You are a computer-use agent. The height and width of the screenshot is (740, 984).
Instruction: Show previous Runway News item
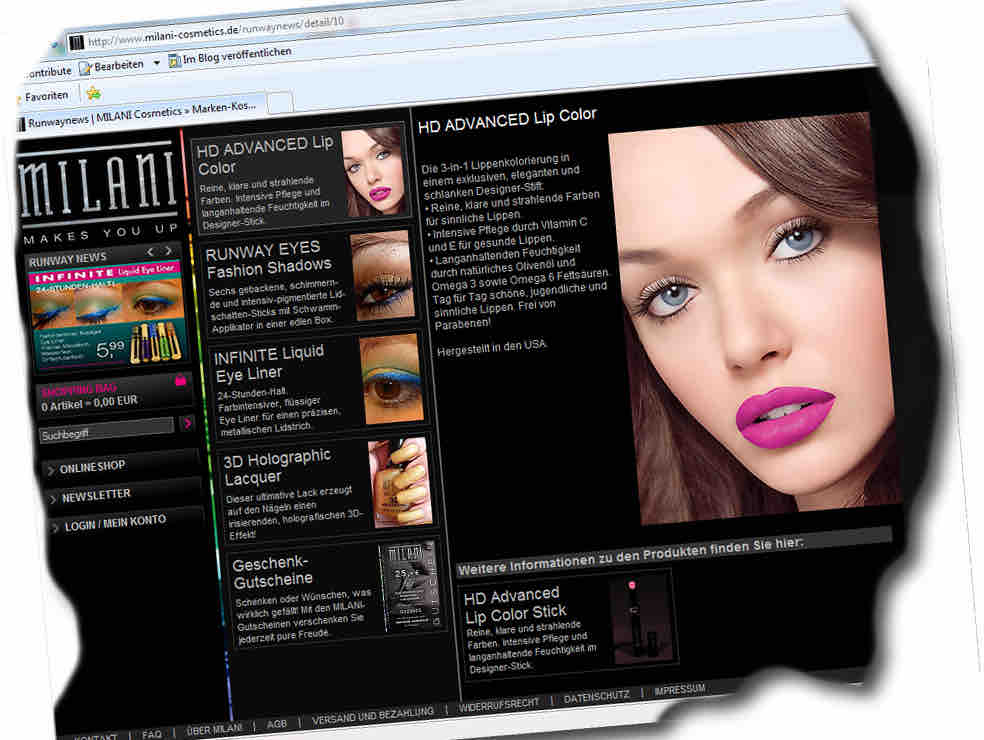click(x=150, y=251)
